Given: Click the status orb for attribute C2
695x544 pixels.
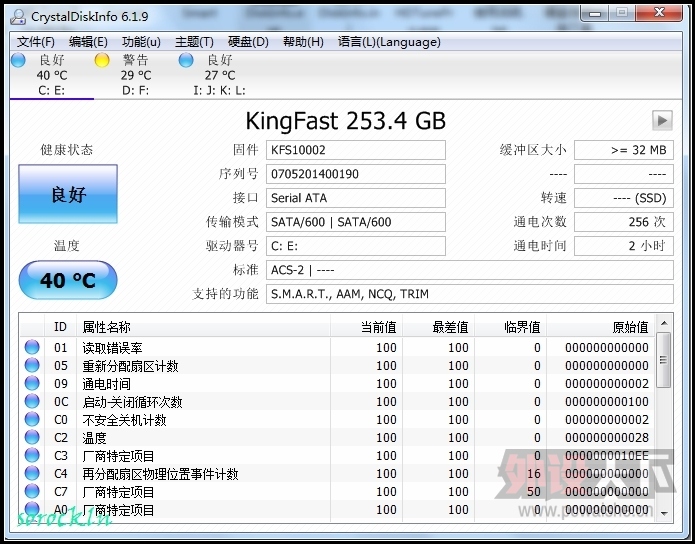Looking at the screenshot, I should click(x=32, y=438).
